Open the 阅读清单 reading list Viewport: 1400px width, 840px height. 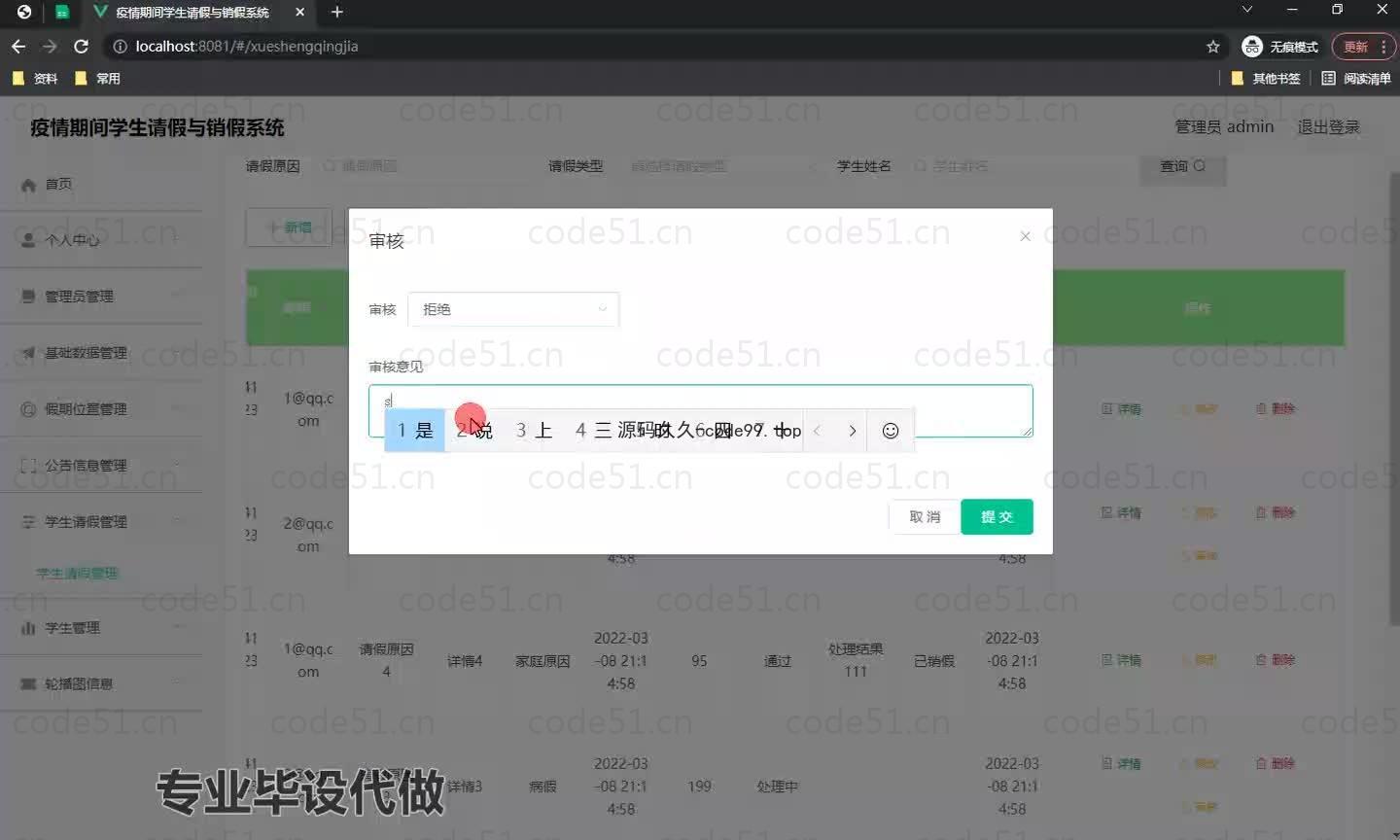tap(1356, 79)
